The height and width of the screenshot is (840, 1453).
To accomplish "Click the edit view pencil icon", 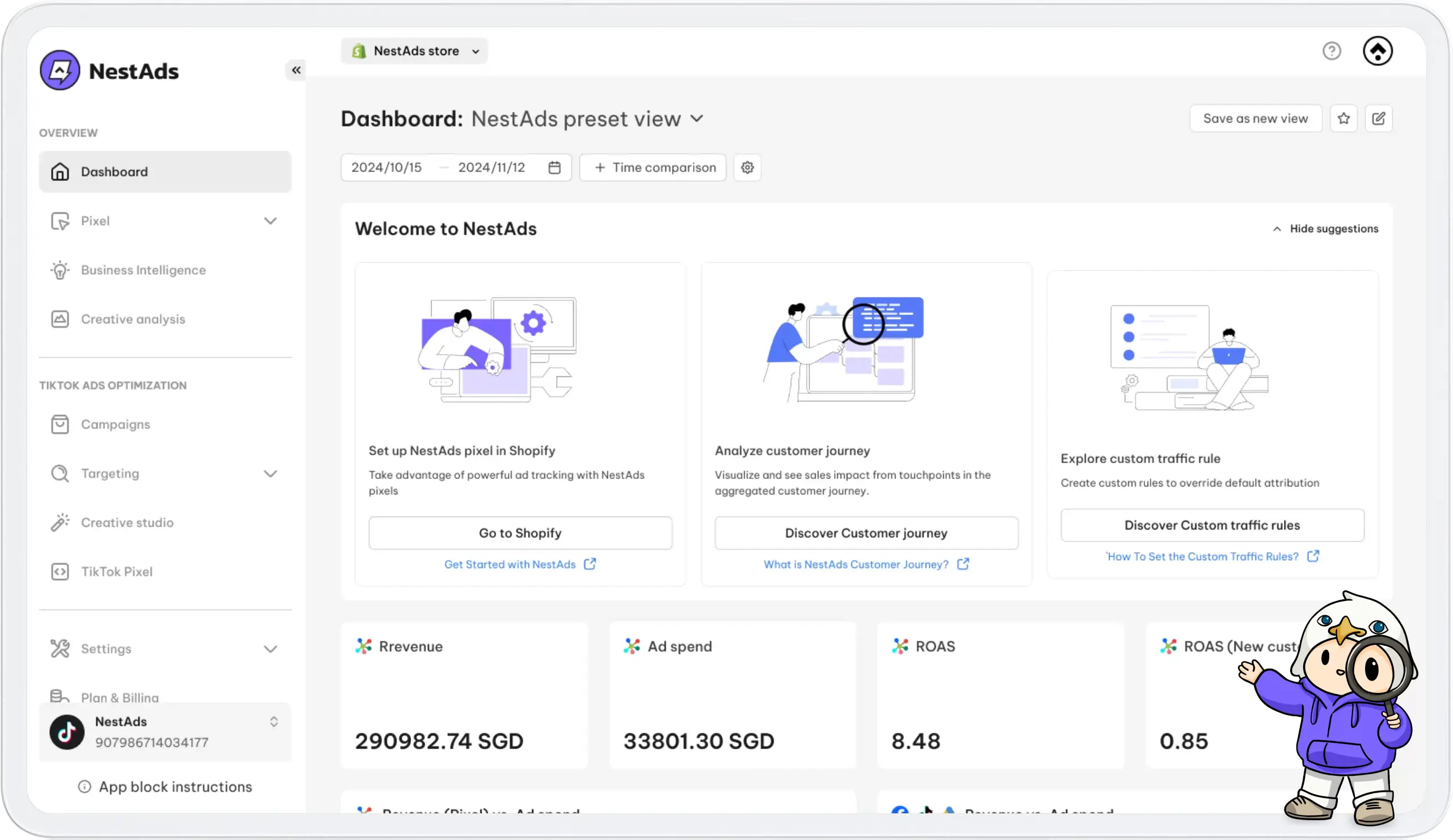I will coord(1378,118).
